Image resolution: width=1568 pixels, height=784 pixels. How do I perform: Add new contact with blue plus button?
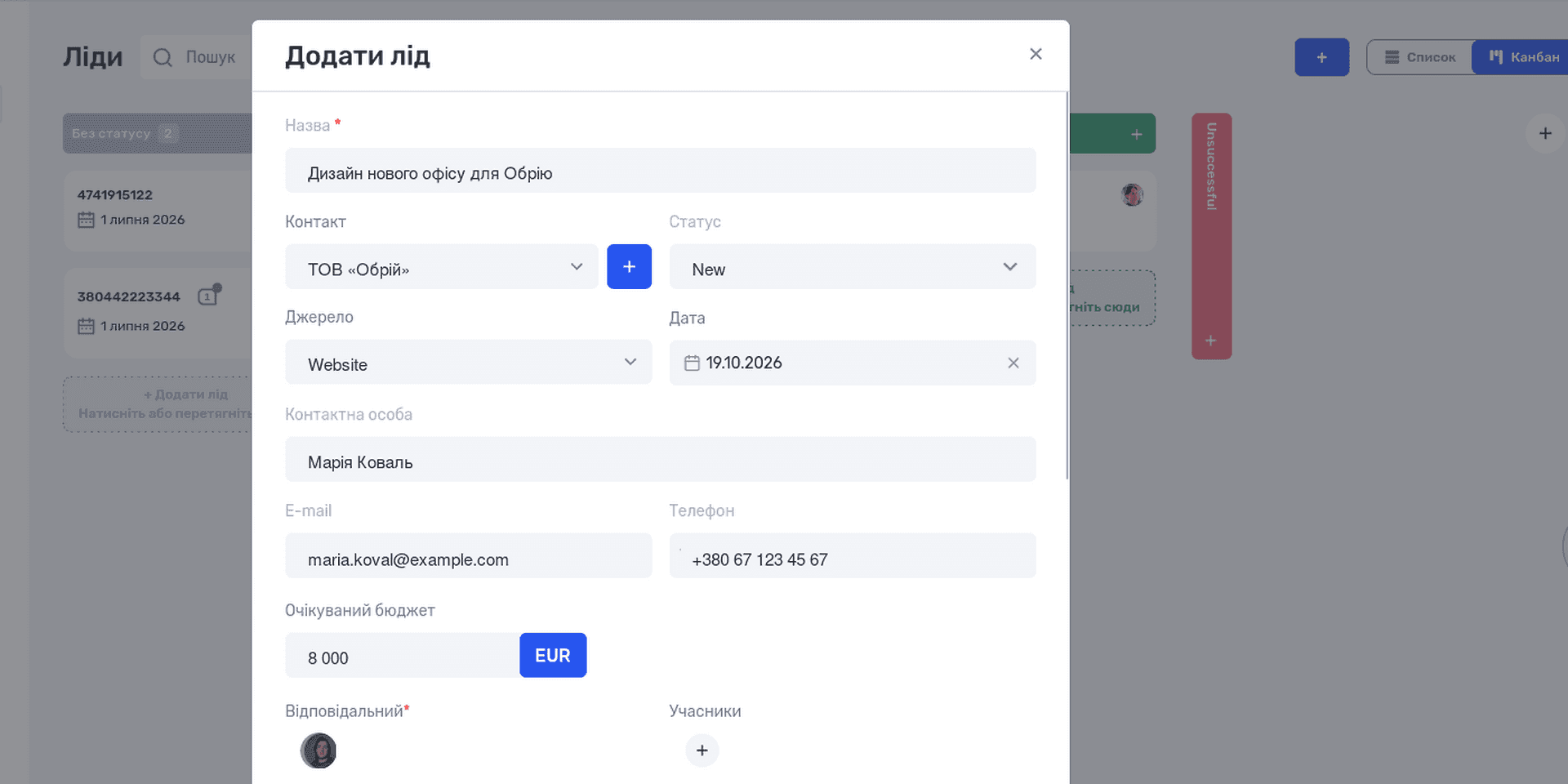[629, 266]
